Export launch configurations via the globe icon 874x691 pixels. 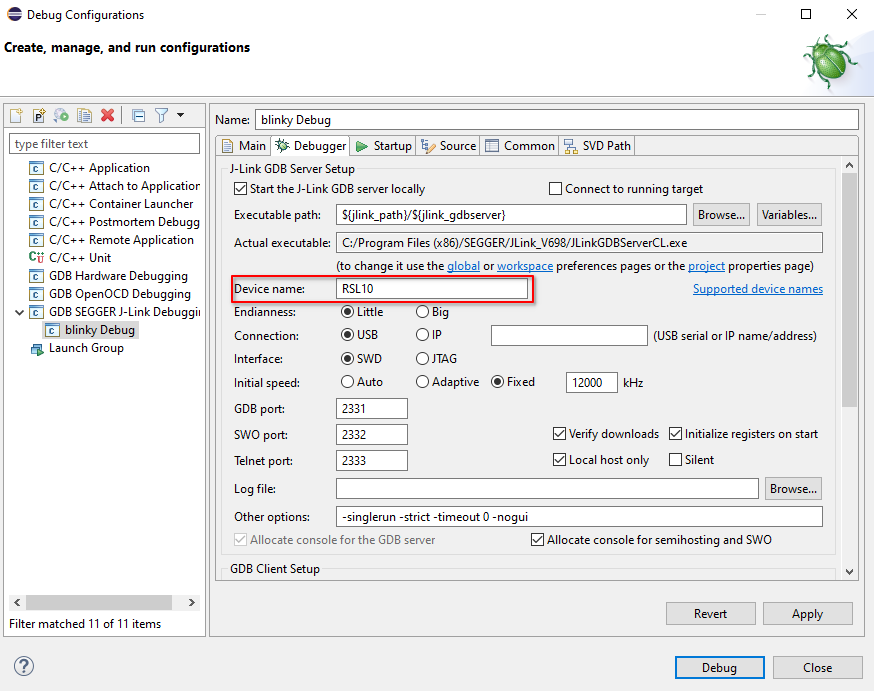tap(61, 115)
